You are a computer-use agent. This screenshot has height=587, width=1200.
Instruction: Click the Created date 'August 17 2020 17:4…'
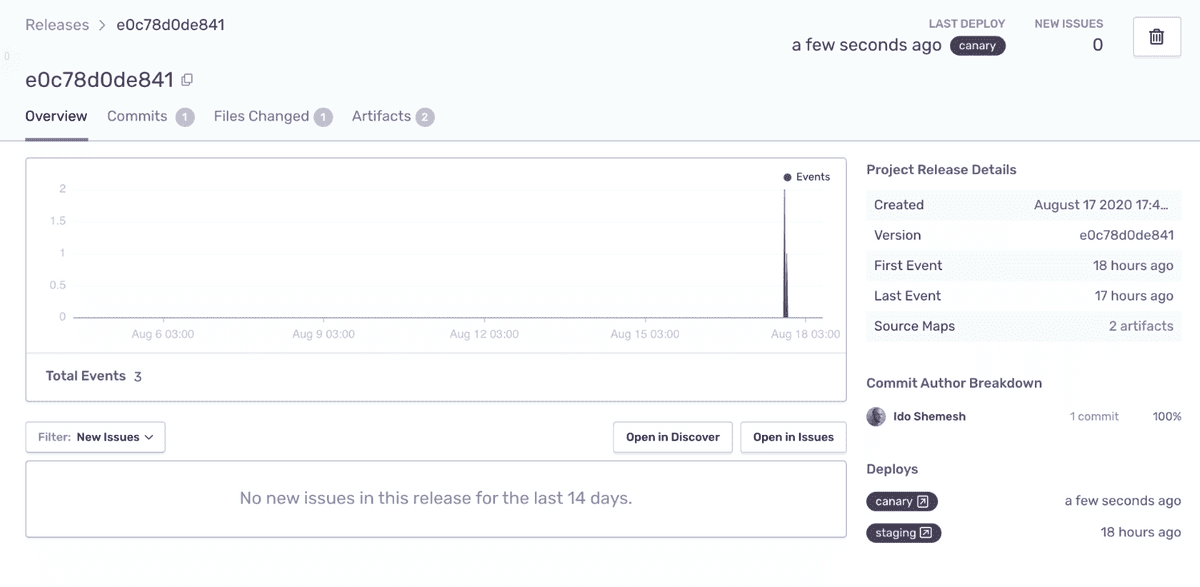pos(1101,205)
